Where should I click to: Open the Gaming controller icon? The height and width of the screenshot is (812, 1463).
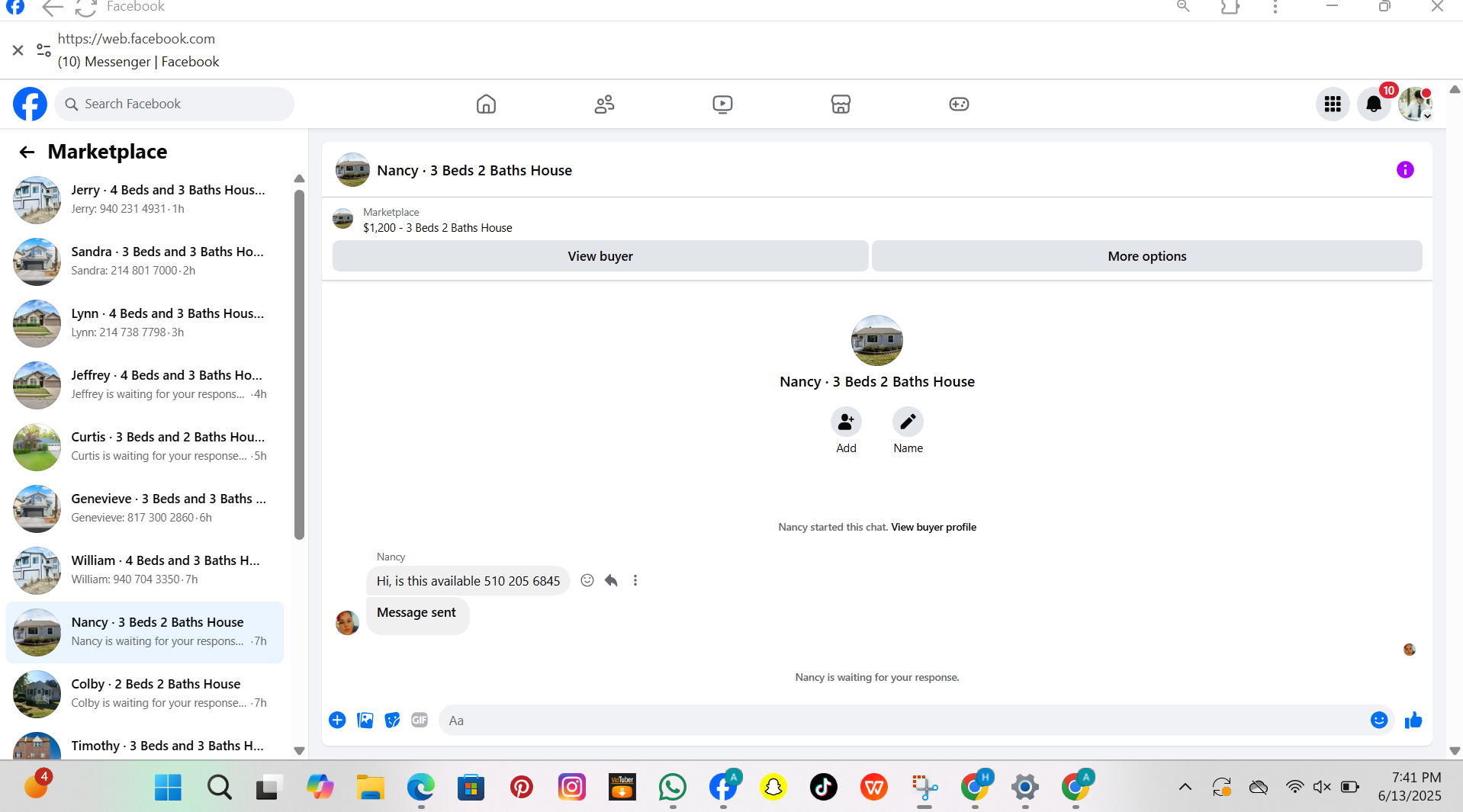959,104
